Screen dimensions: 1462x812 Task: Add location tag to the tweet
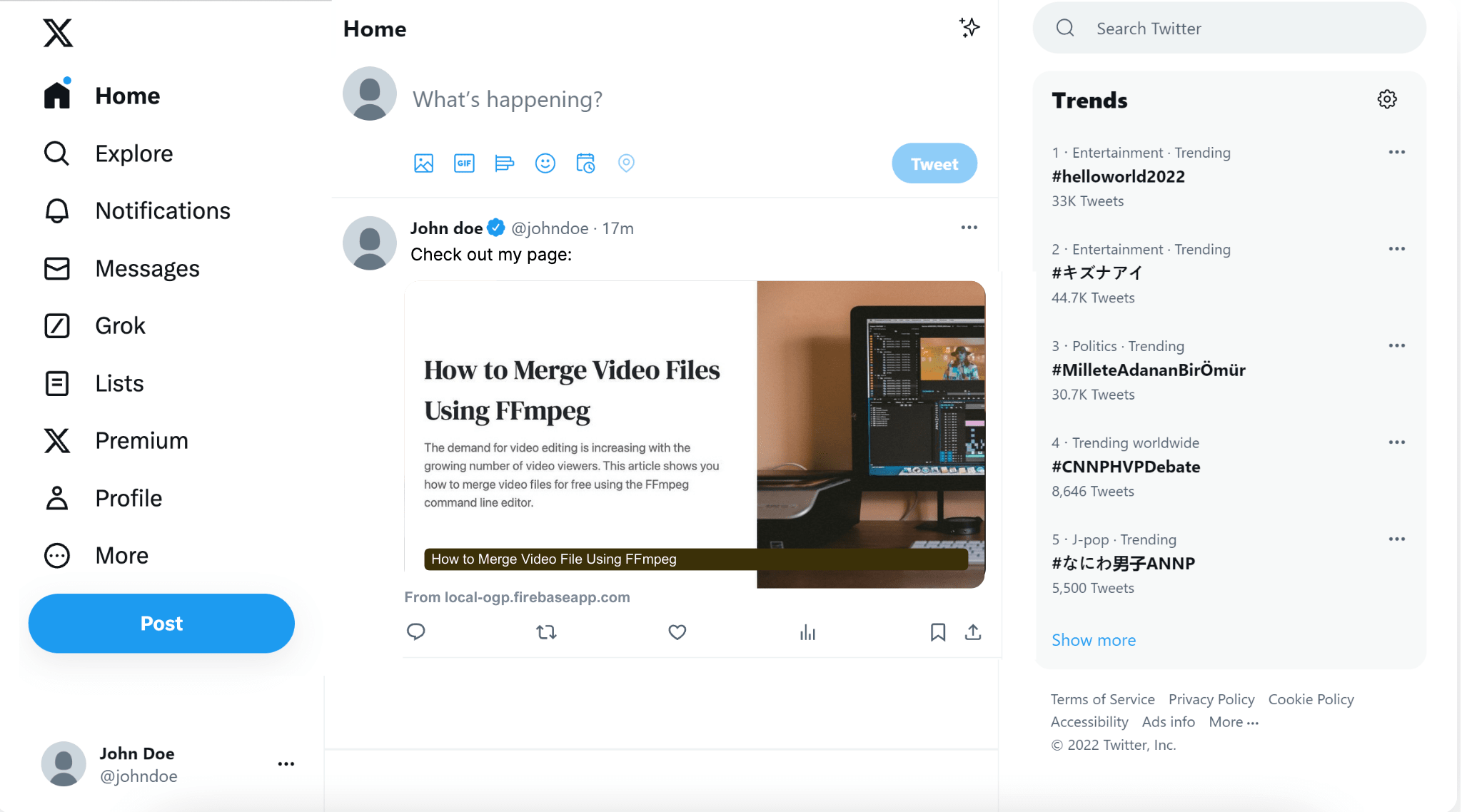tap(626, 163)
